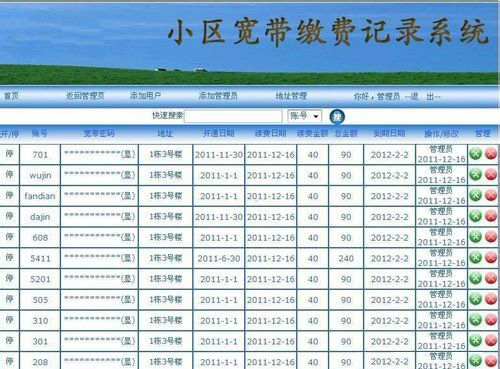The height and width of the screenshot is (369, 500).
Task: Click the 总金额 value 240 for account 5411
Action: point(346,258)
